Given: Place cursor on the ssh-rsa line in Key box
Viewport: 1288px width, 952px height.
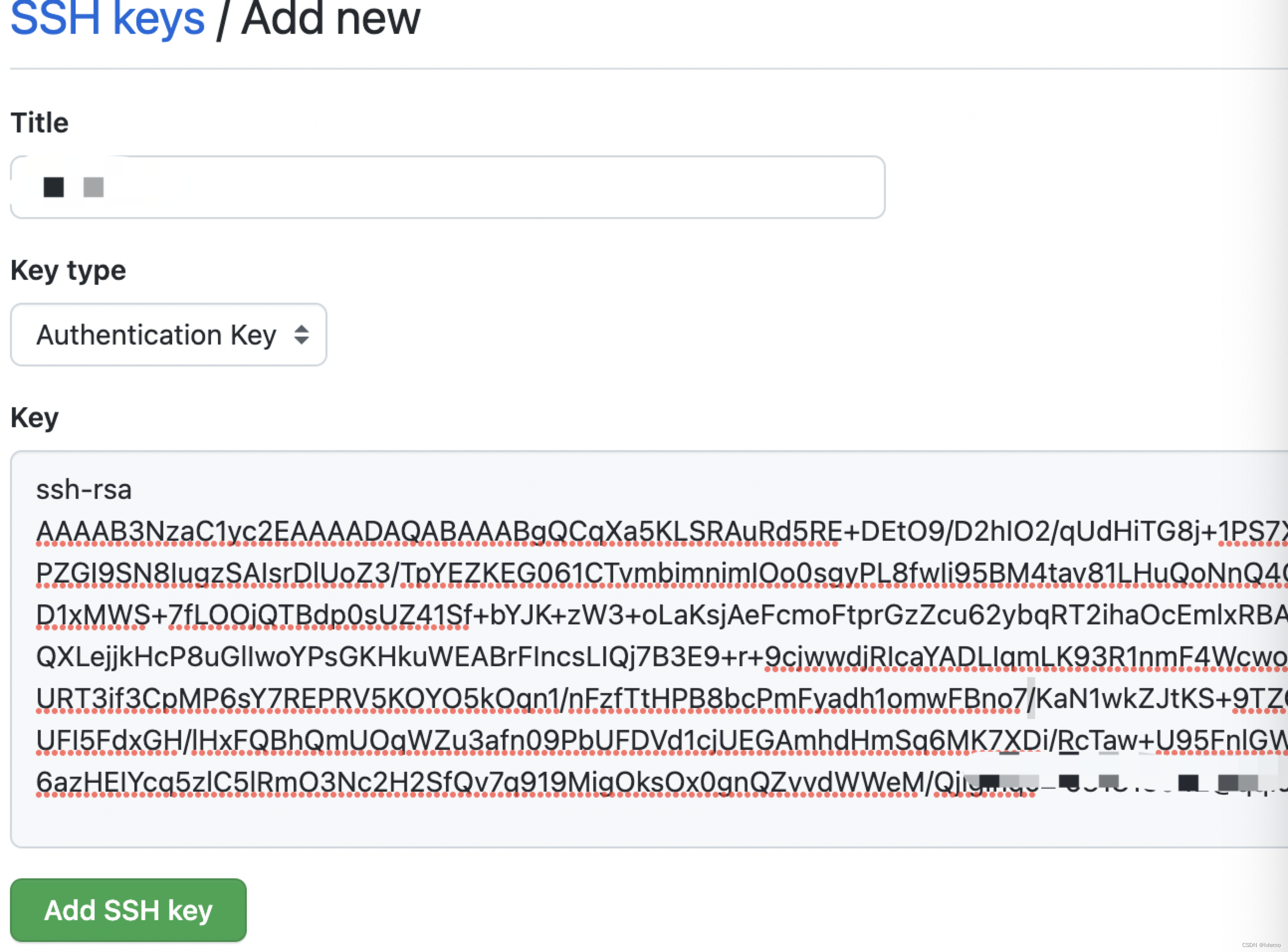Looking at the screenshot, I should (x=84, y=490).
